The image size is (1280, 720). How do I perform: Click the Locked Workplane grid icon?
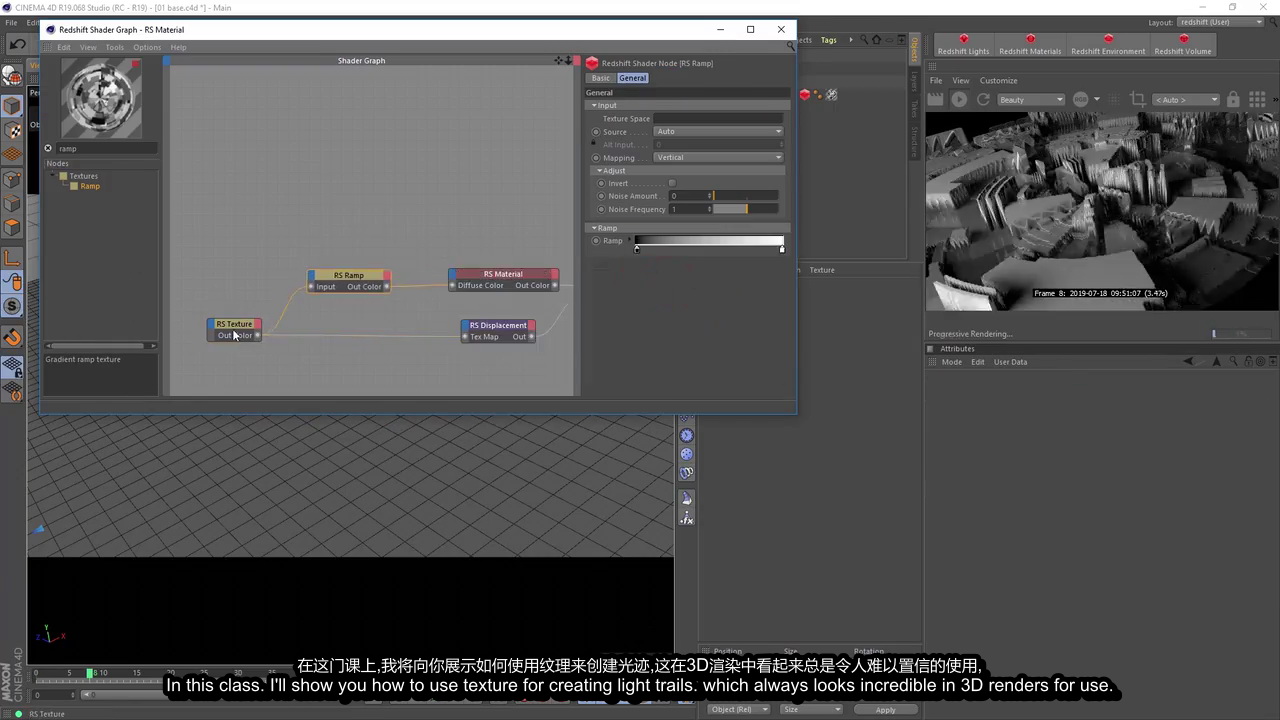[x=12, y=365]
